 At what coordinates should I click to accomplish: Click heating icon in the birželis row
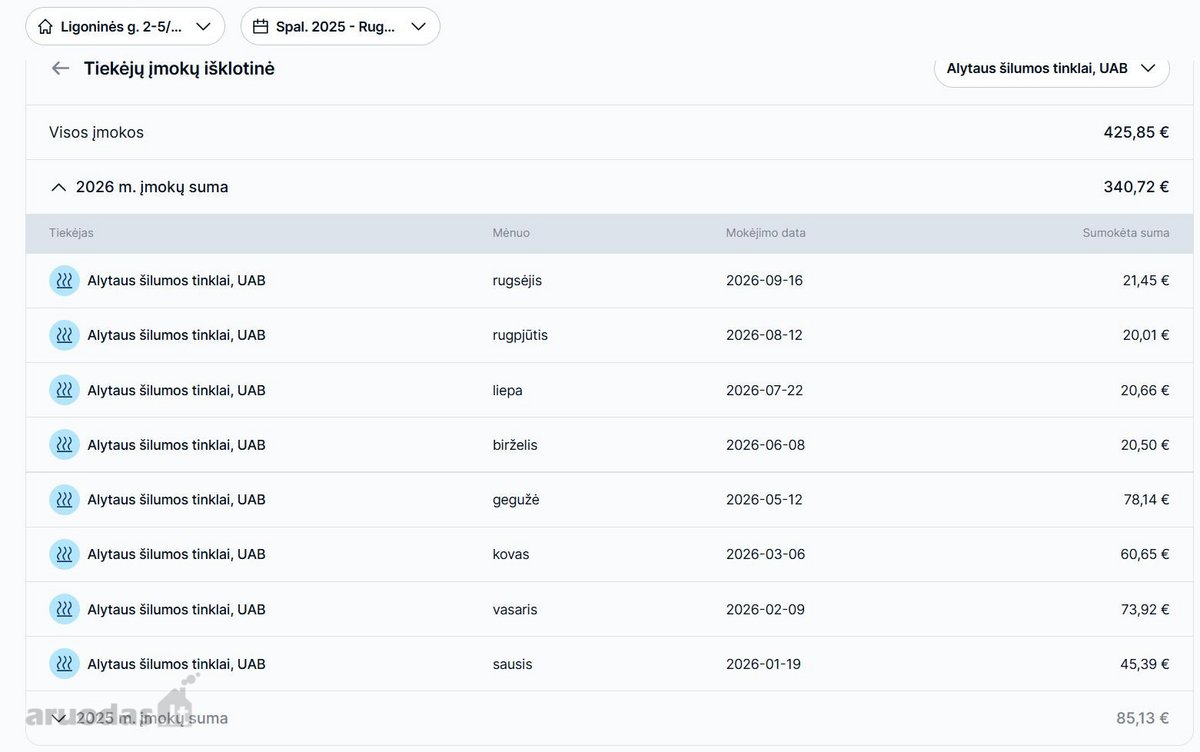coord(64,445)
